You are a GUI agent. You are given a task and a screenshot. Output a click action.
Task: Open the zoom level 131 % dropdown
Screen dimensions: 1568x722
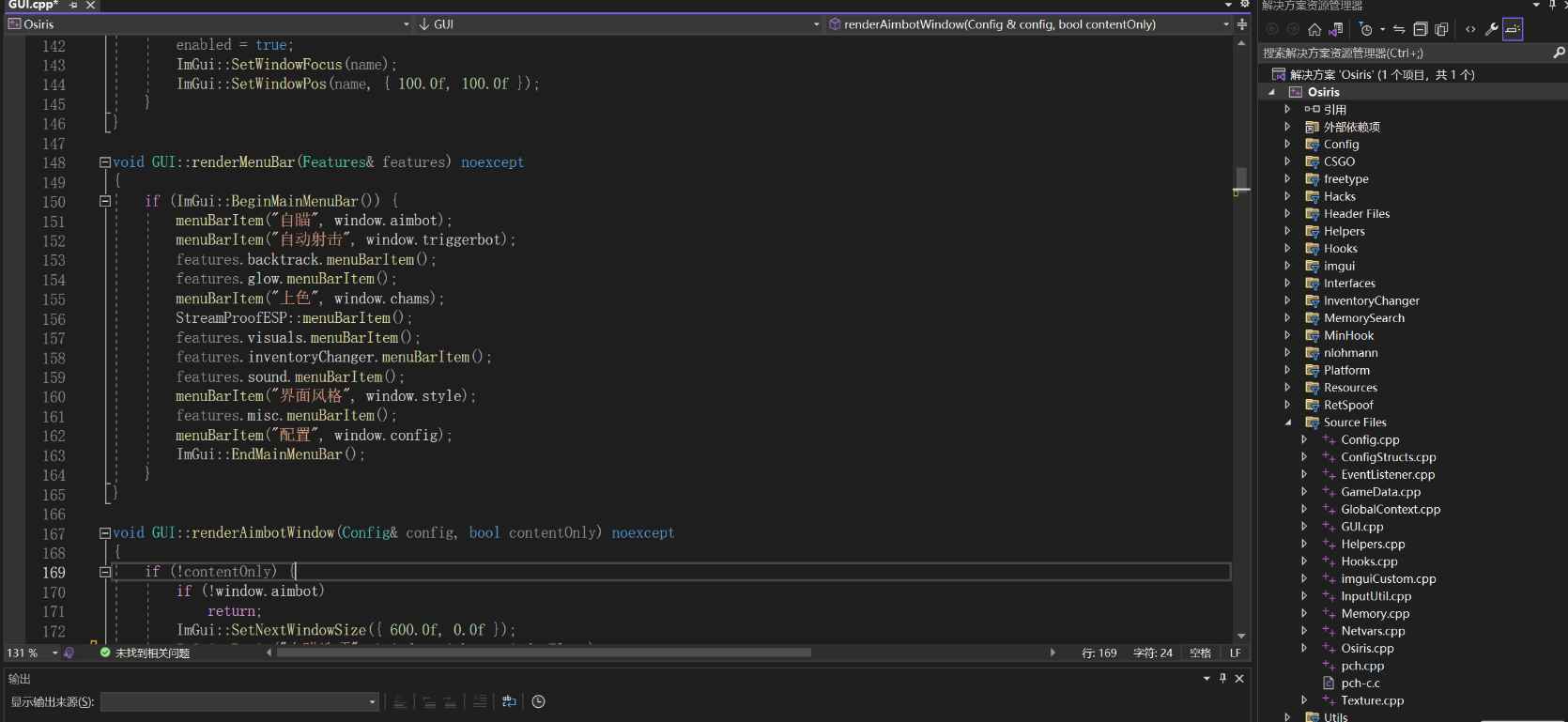click(x=54, y=653)
